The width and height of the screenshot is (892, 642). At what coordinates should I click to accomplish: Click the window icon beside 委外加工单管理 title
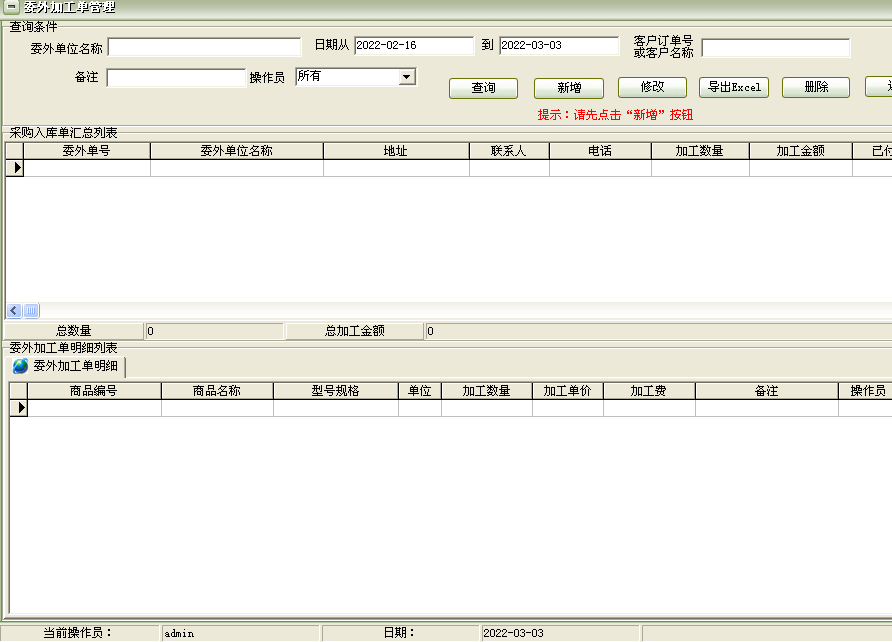pos(11,7)
